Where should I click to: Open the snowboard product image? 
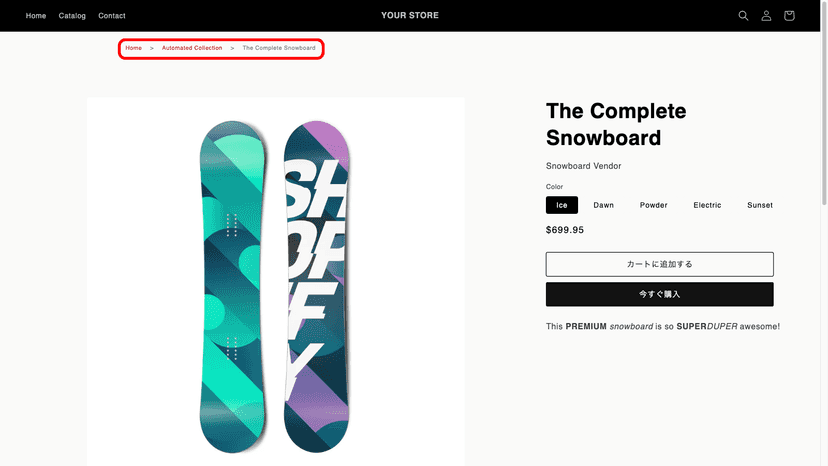[276, 282]
